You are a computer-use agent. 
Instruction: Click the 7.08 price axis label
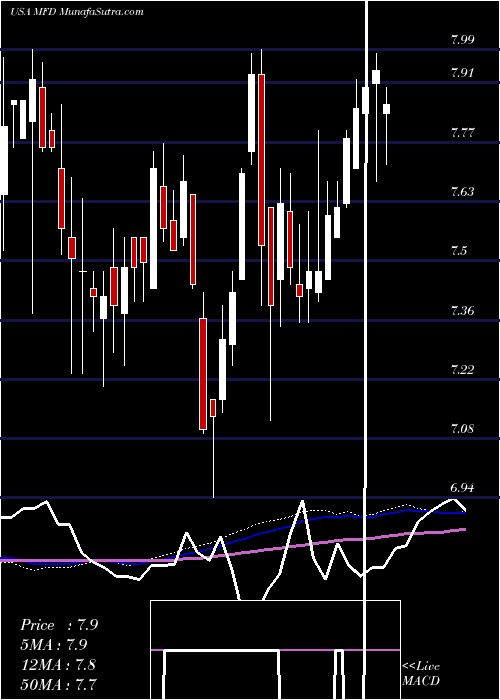point(462,429)
